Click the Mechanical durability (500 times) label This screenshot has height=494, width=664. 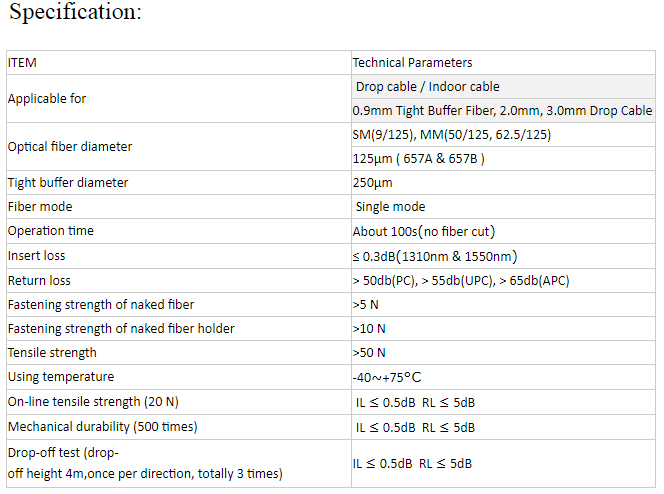coord(102,426)
